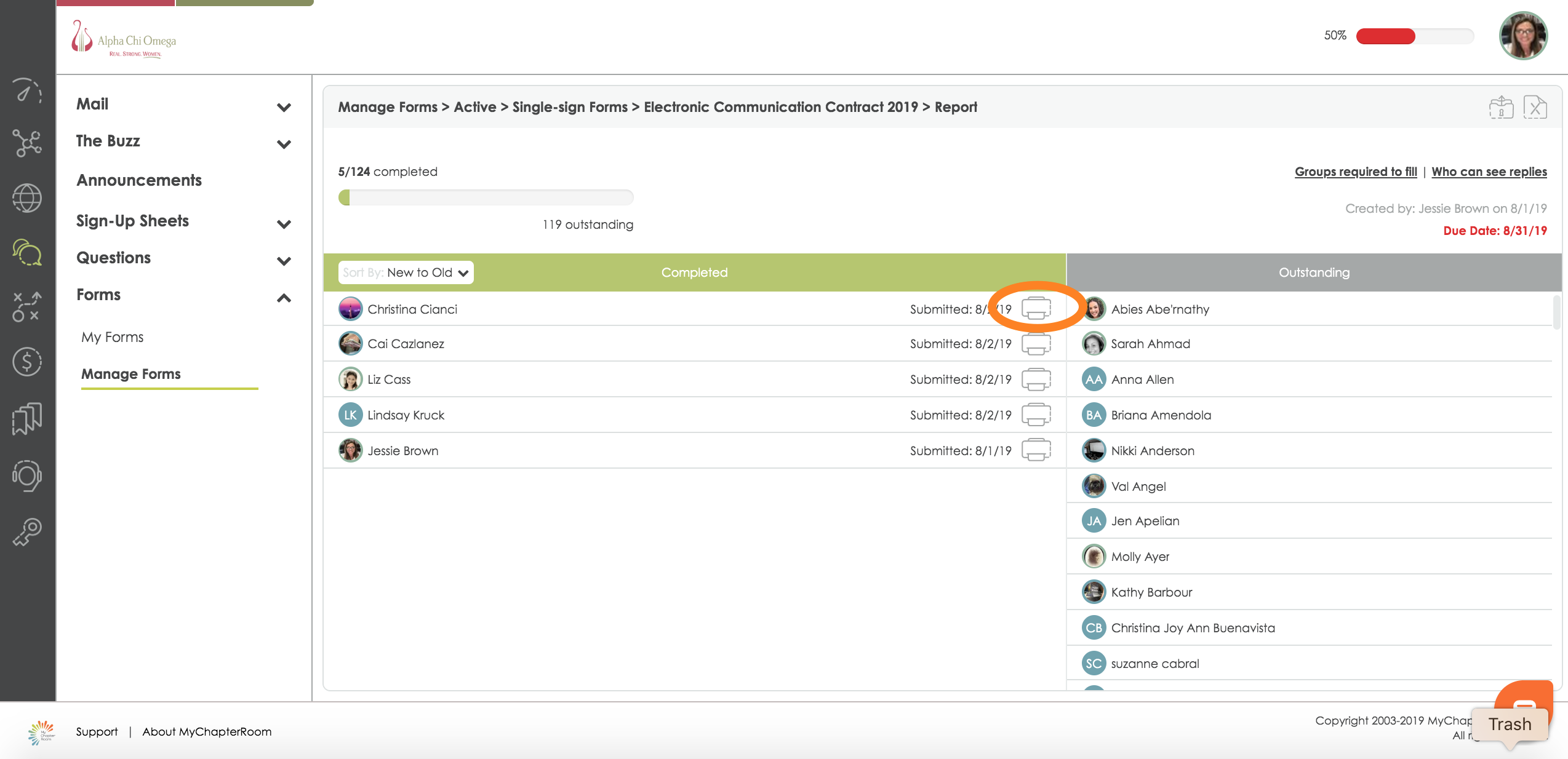Click Groups required to fill link
This screenshot has height=759, width=1568.
[1356, 172]
